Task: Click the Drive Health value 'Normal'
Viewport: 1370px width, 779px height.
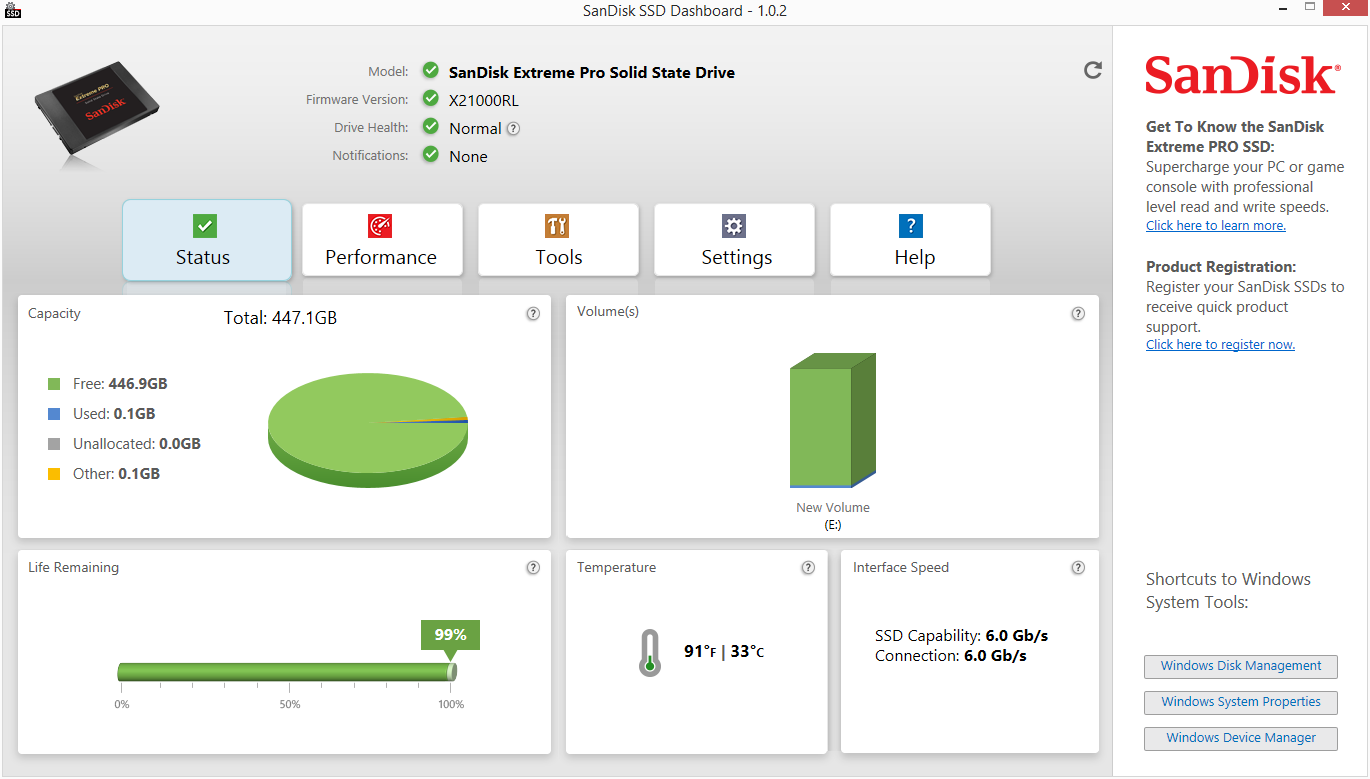Action: 475,128
